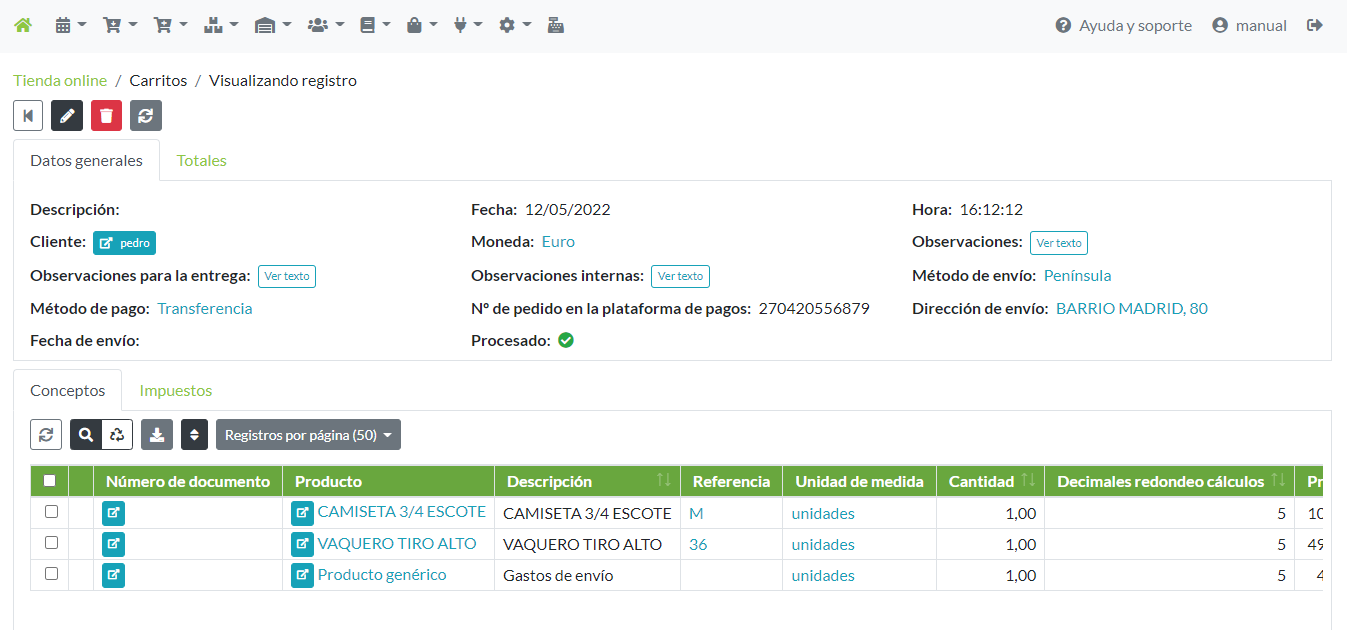Open Registros por página (50) dropdown
The height and width of the screenshot is (630, 1347).
[308, 435]
